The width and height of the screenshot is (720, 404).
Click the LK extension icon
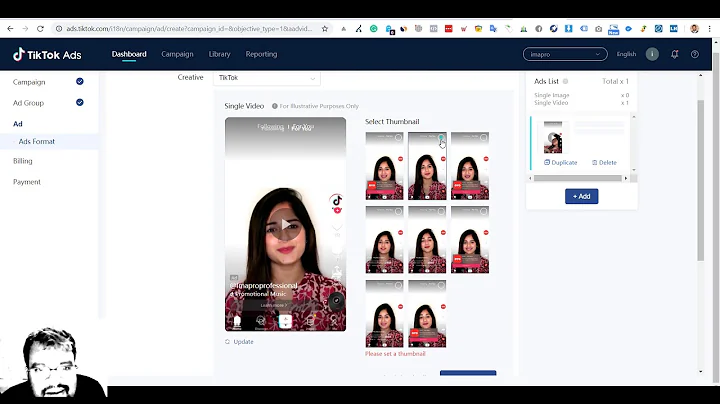coord(674,28)
